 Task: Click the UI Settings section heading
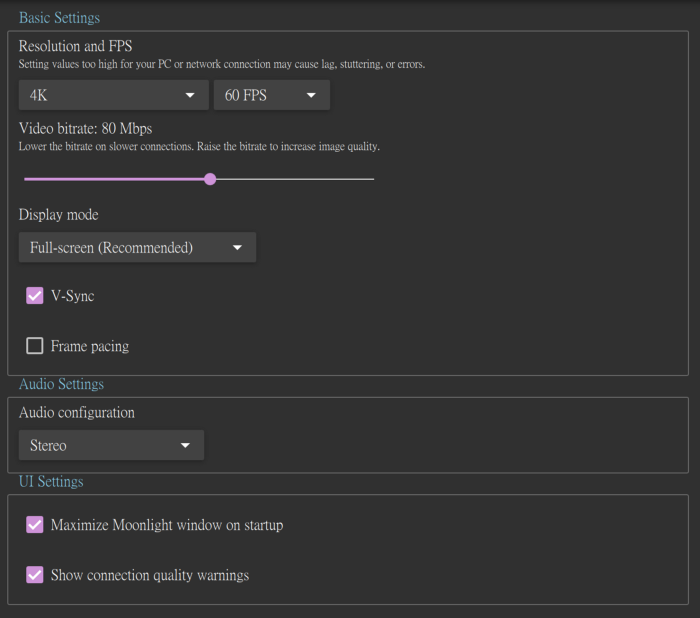51,482
